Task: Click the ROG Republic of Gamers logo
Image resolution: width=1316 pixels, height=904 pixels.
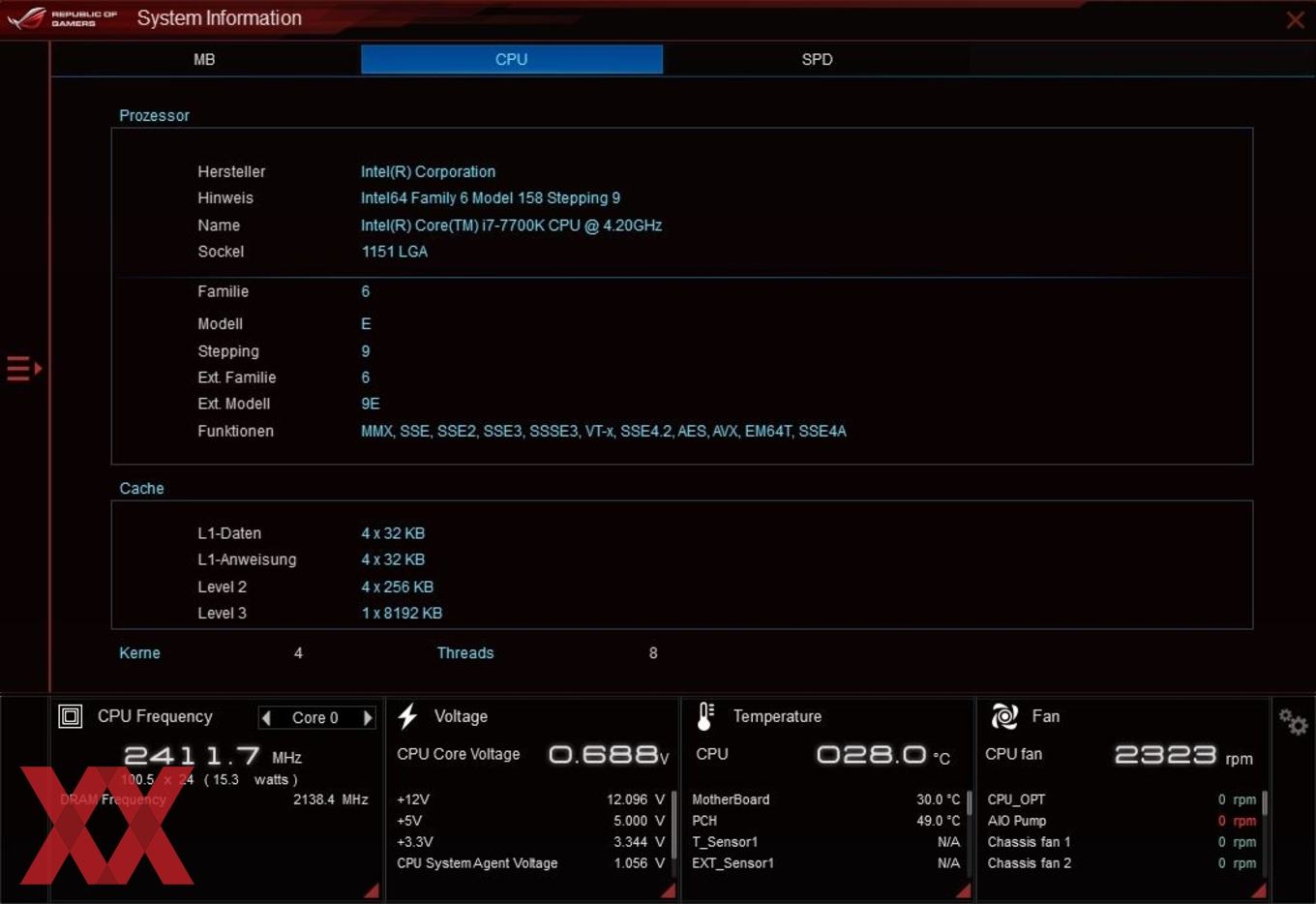Action: point(62,18)
